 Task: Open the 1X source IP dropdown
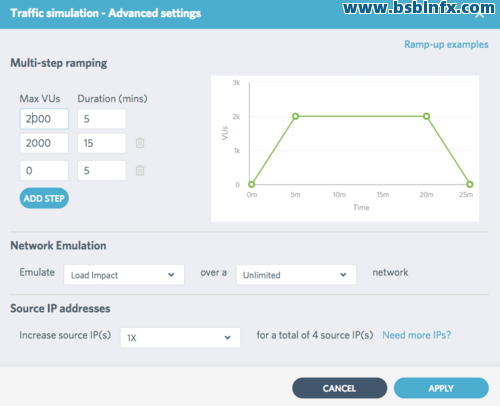[180, 338]
